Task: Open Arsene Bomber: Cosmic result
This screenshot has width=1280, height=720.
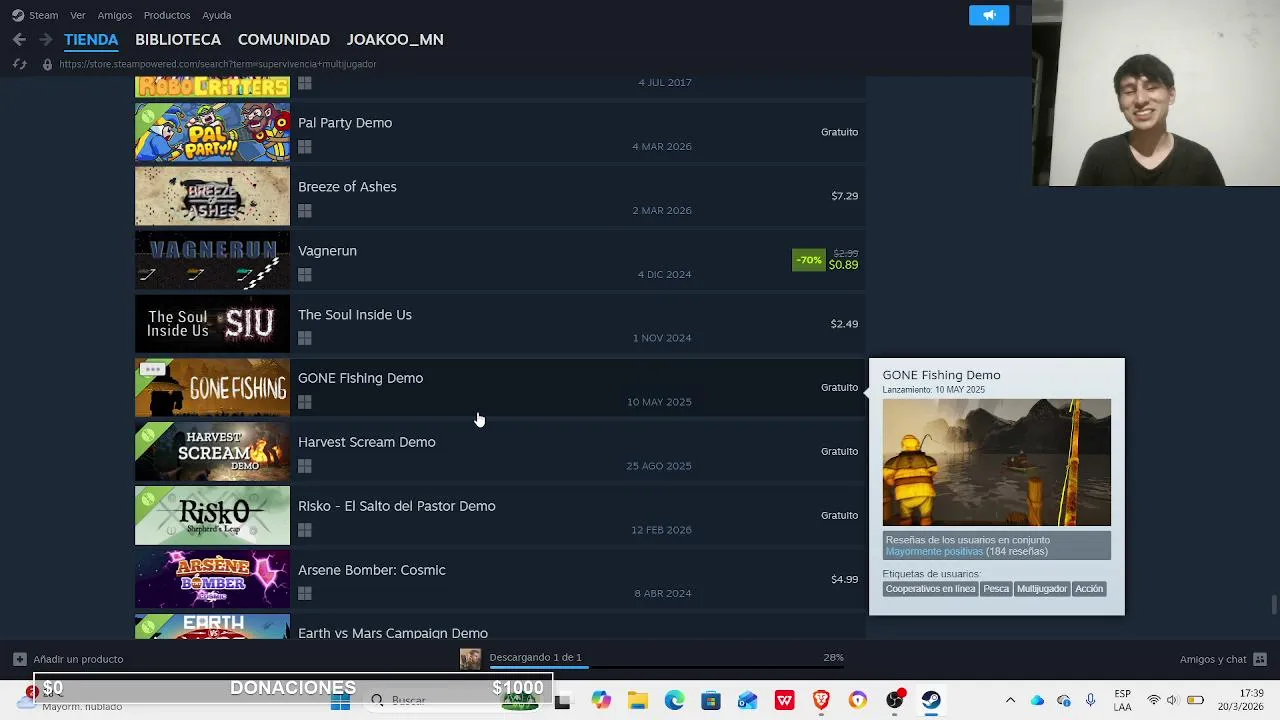Action: [500, 580]
